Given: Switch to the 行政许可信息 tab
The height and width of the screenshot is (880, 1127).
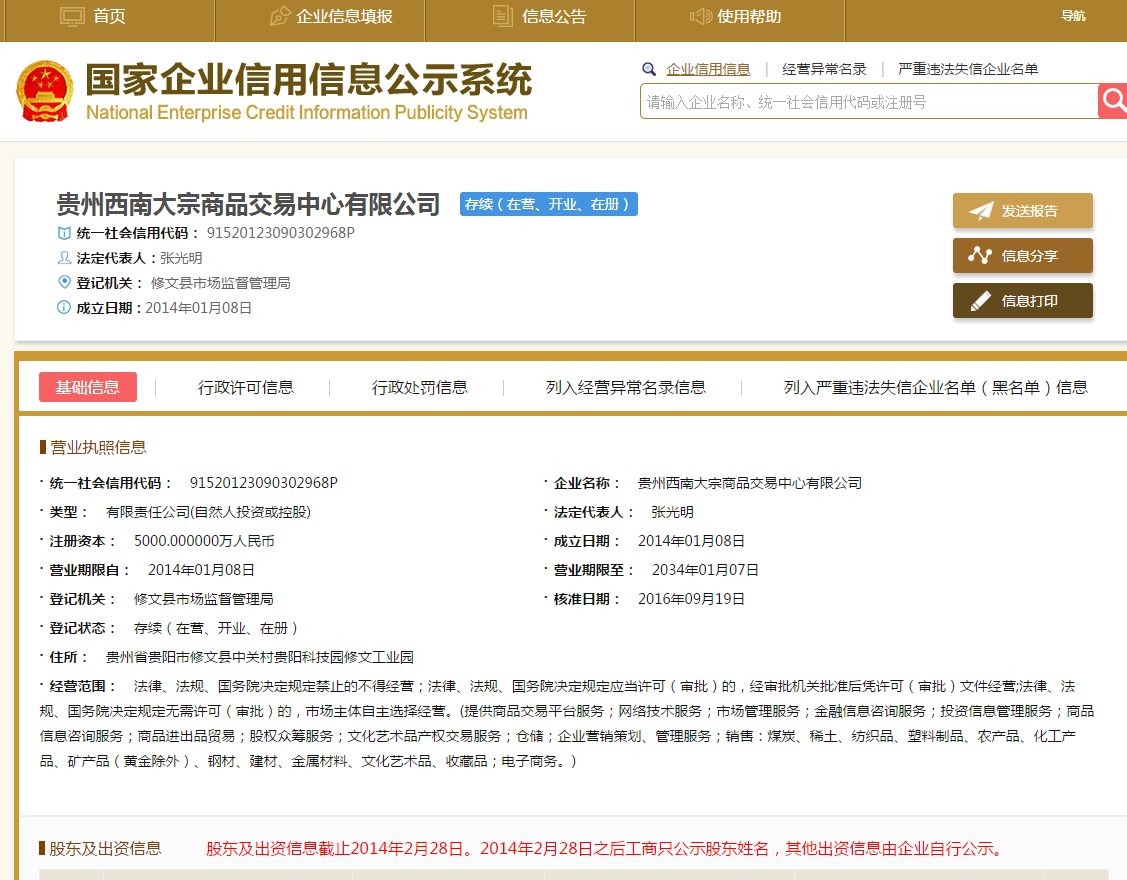Looking at the screenshot, I should click(x=245, y=387).
